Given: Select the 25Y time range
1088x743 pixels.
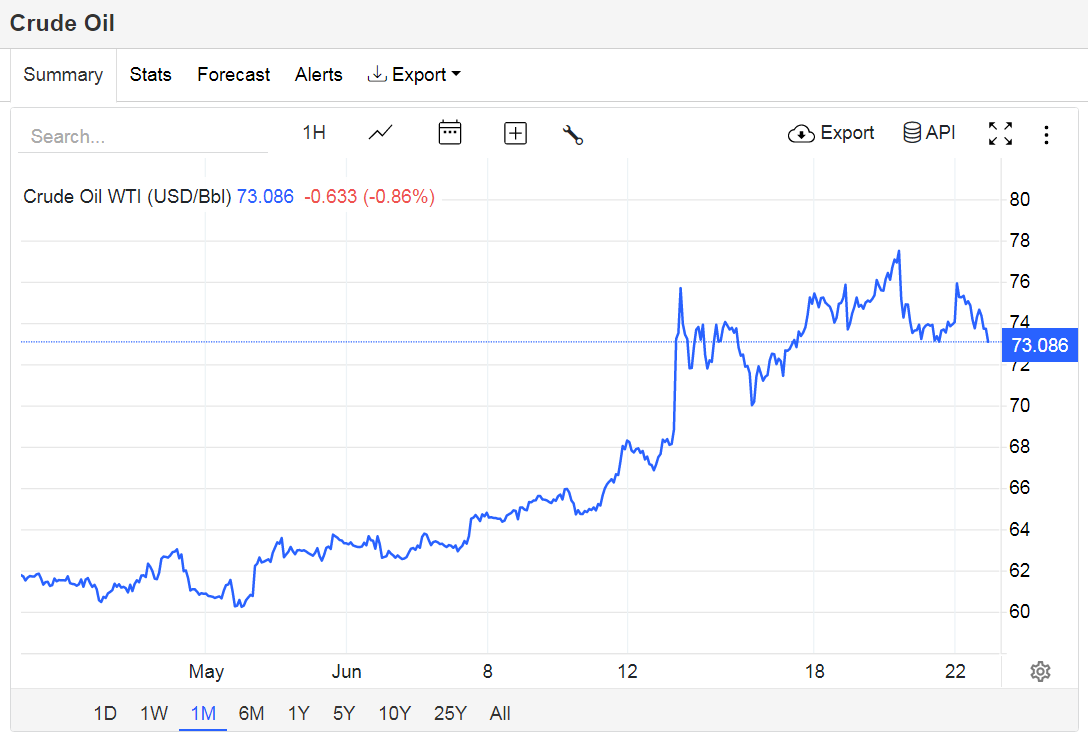Looking at the screenshot, I should tap(450, 713).
